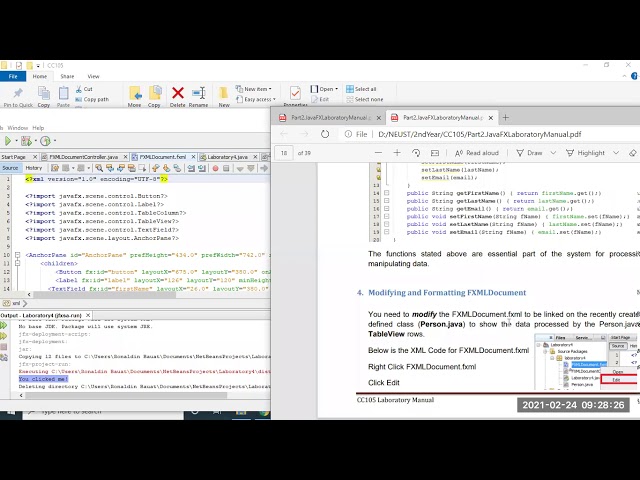Viewport: 640px width, 480px height.
Task: Switch to the View ribbon tab
Action: (x=93, y=76)
